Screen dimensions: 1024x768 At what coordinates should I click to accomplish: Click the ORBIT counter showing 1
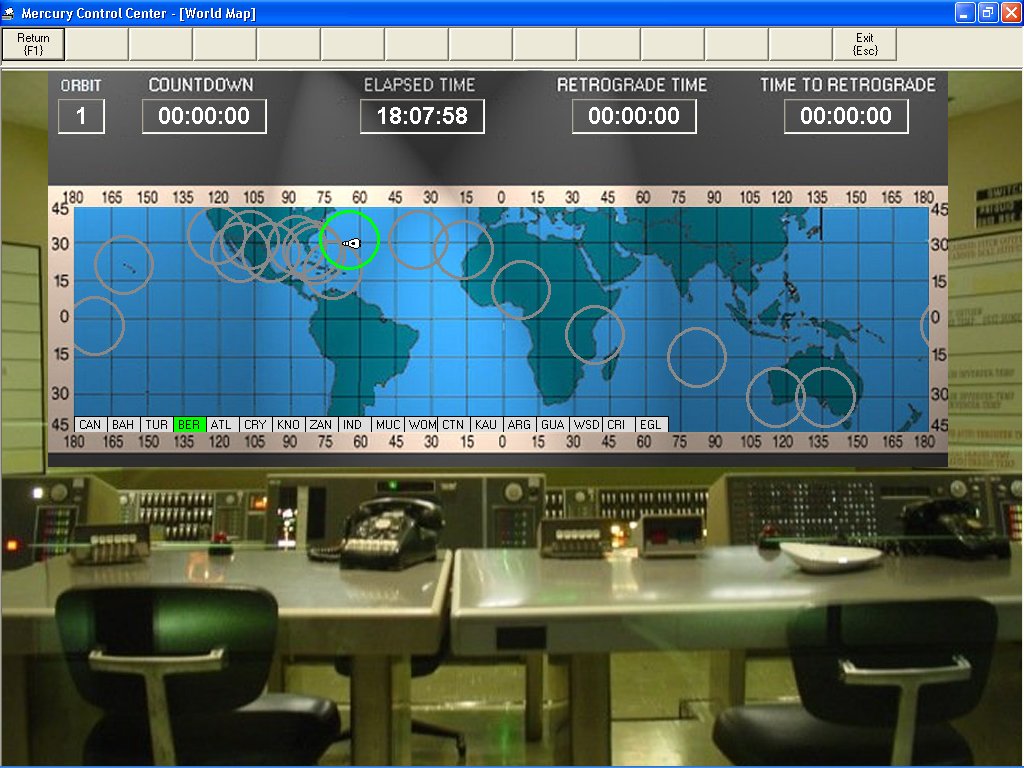click(x=82, y=116)
